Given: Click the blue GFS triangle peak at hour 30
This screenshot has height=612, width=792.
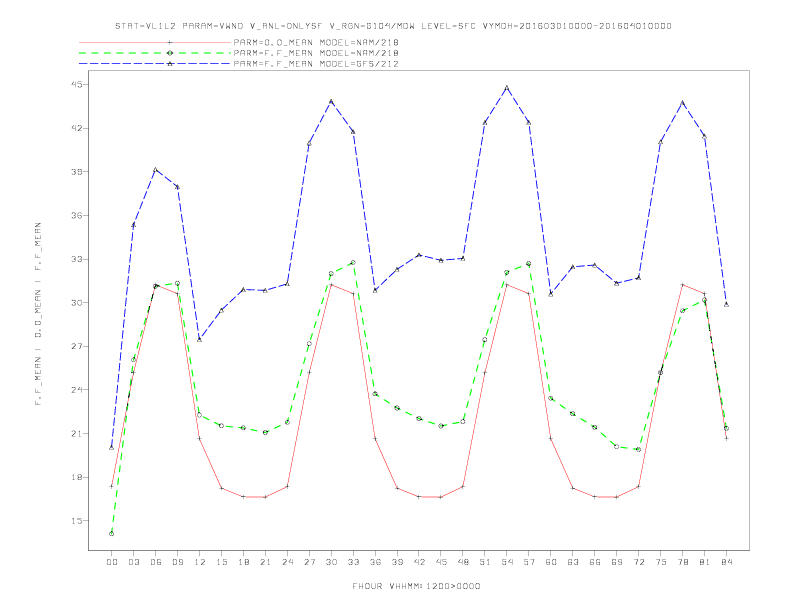Looking at the screenshot, I should click(x=331, y=101).
